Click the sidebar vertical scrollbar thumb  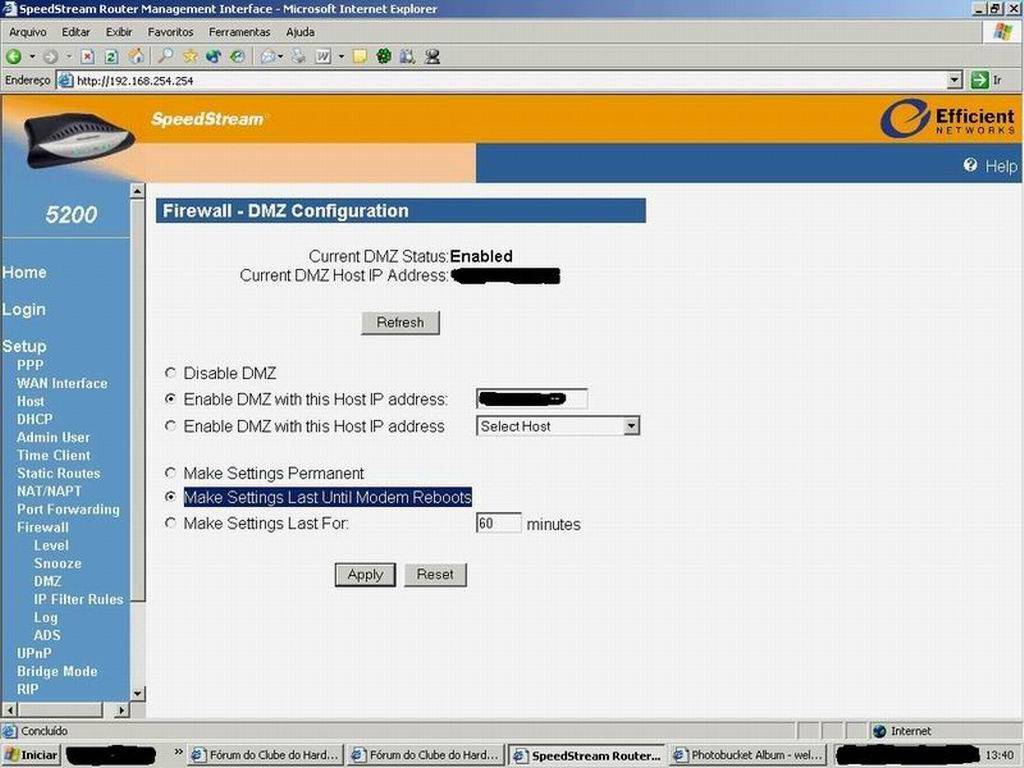[x=137, y=400]
